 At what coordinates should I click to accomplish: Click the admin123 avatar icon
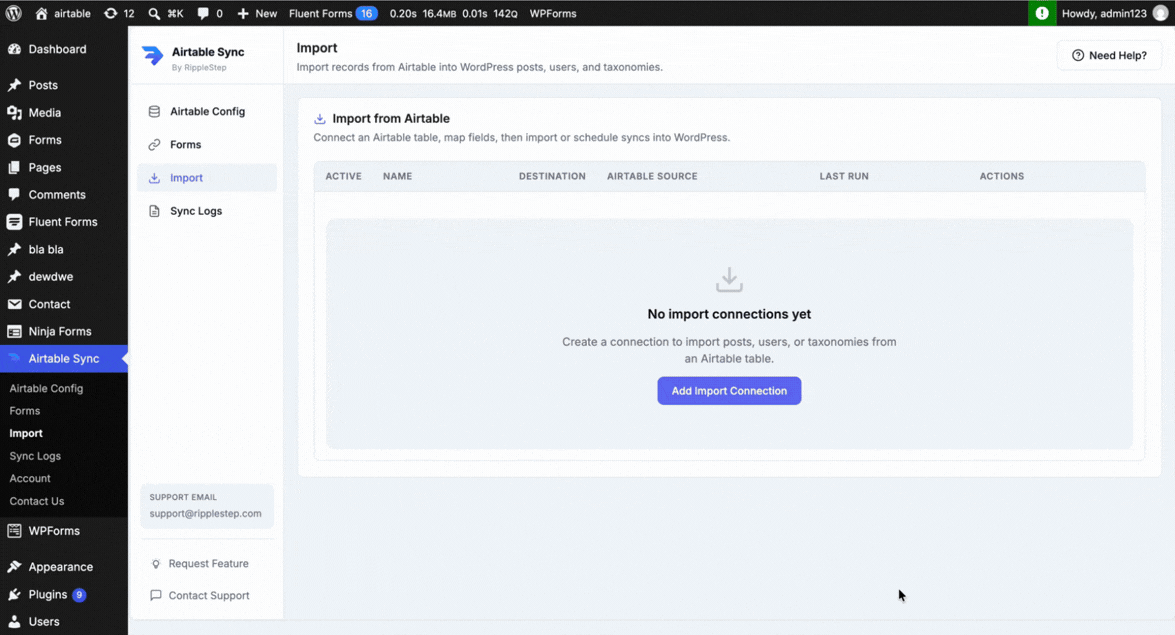tap(1160, 13)
